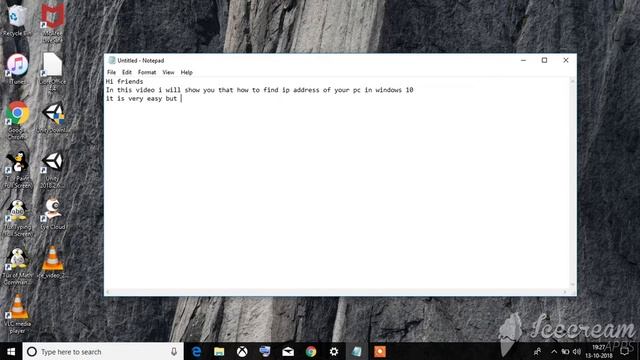Click the Notepad horizontal scrollbar left arrow
The width and height of the screenshot is (640, 360).
pos(108,292)
